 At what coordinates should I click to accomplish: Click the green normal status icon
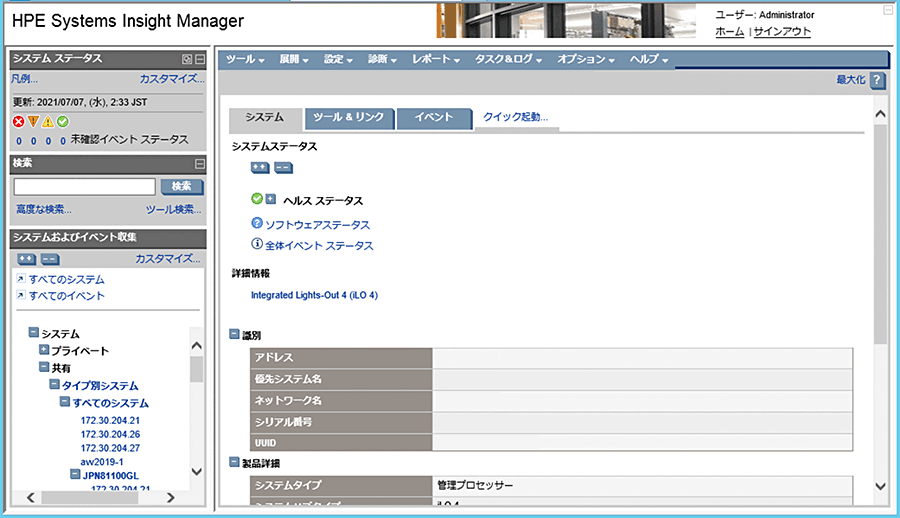(63, 122)
